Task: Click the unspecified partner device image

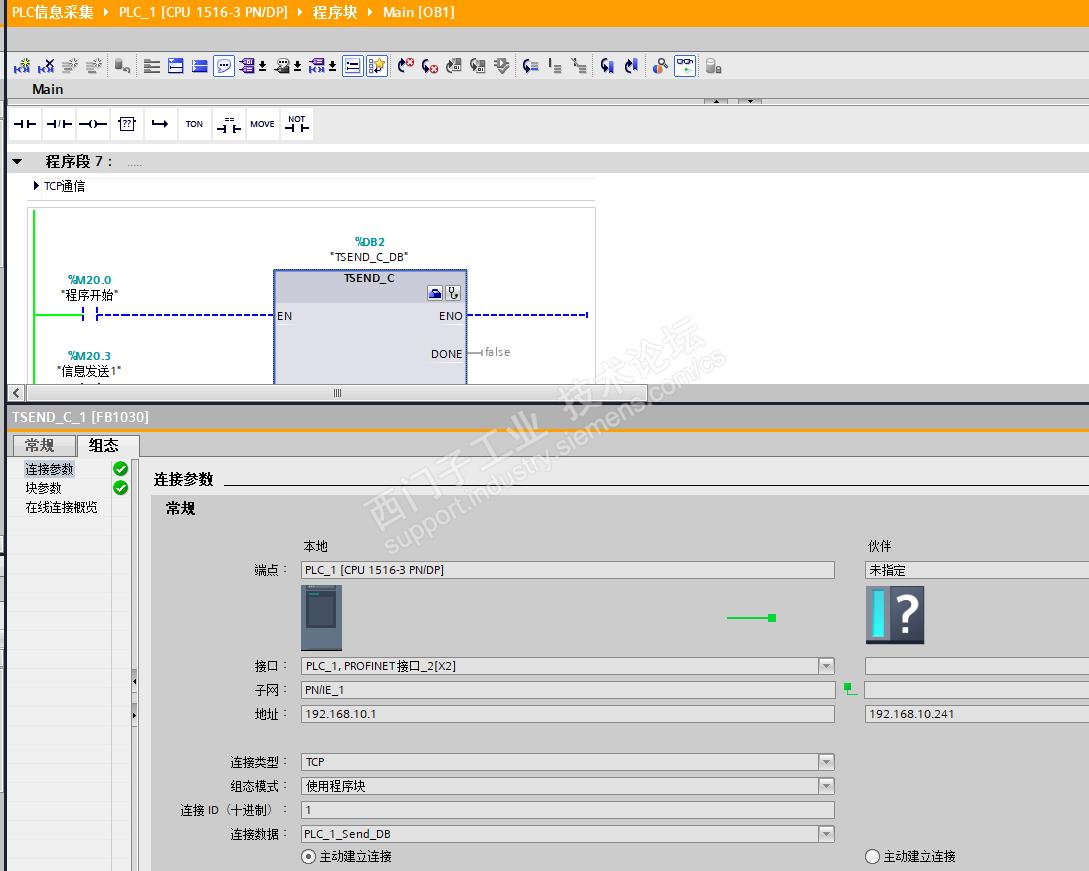Action: (895, 615)
